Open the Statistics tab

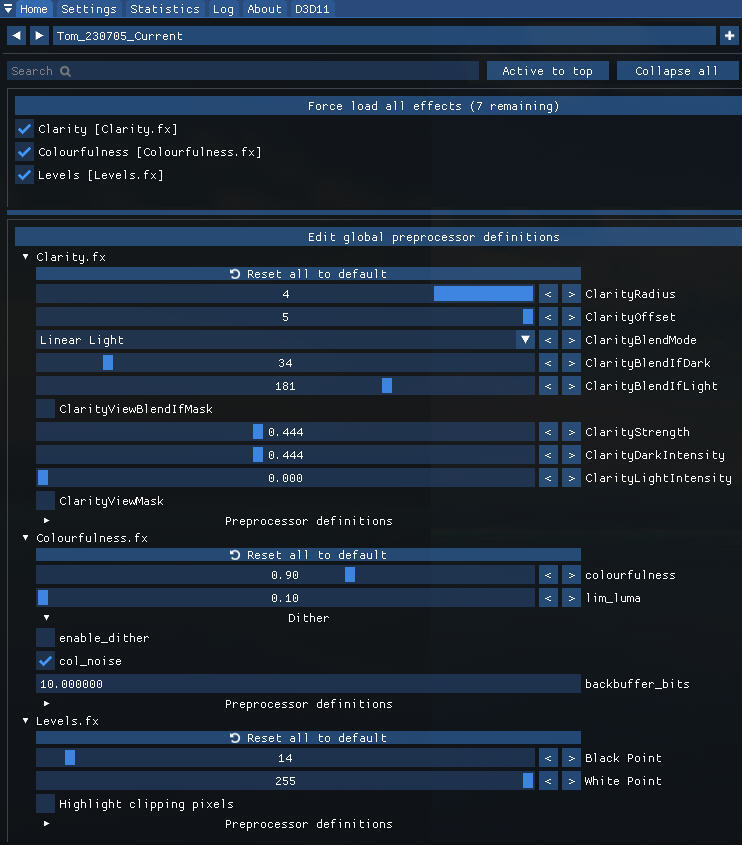pyautogui.click(x=165, y=9)
